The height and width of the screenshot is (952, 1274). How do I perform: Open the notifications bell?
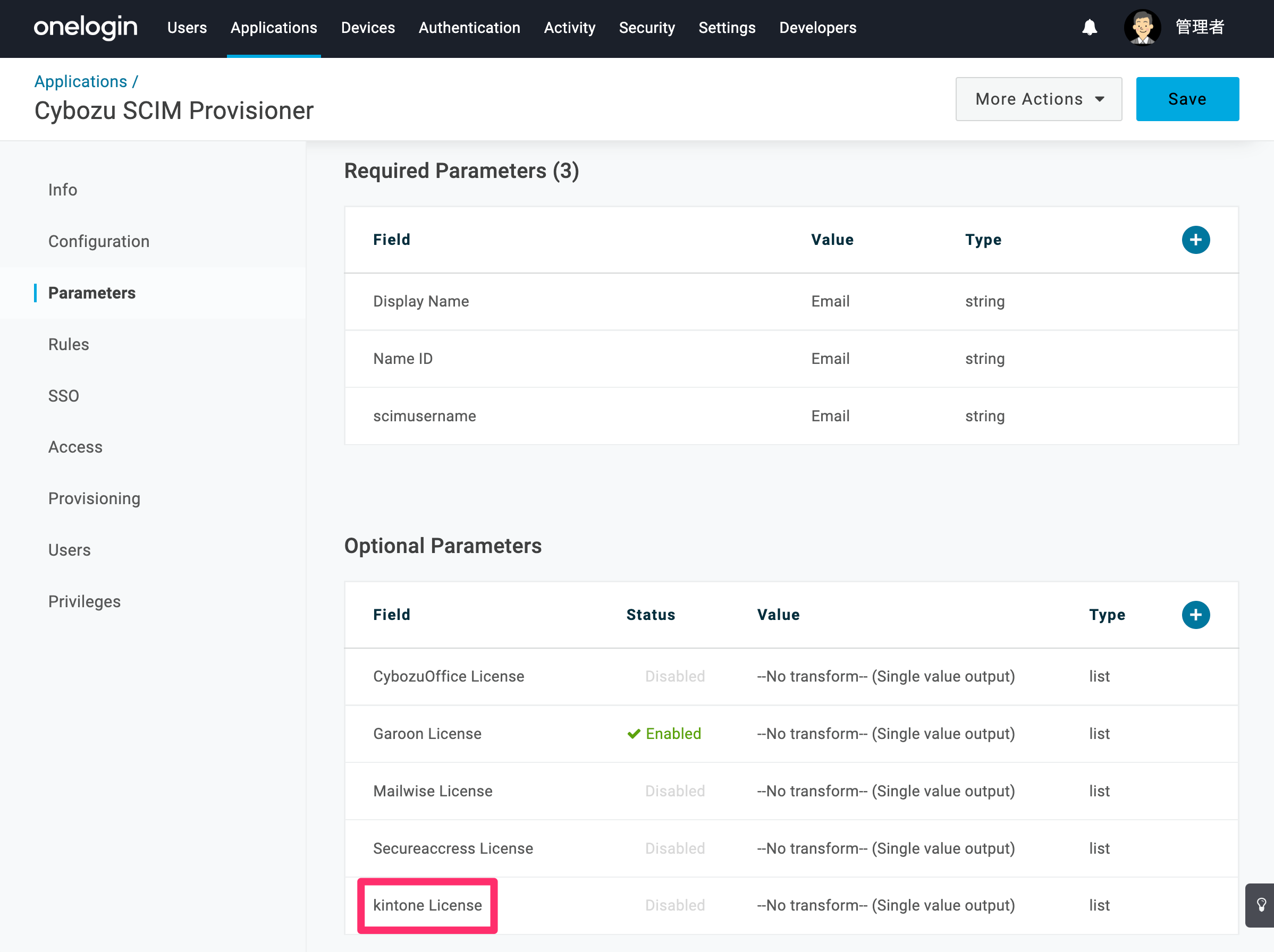coord(1089,27)
